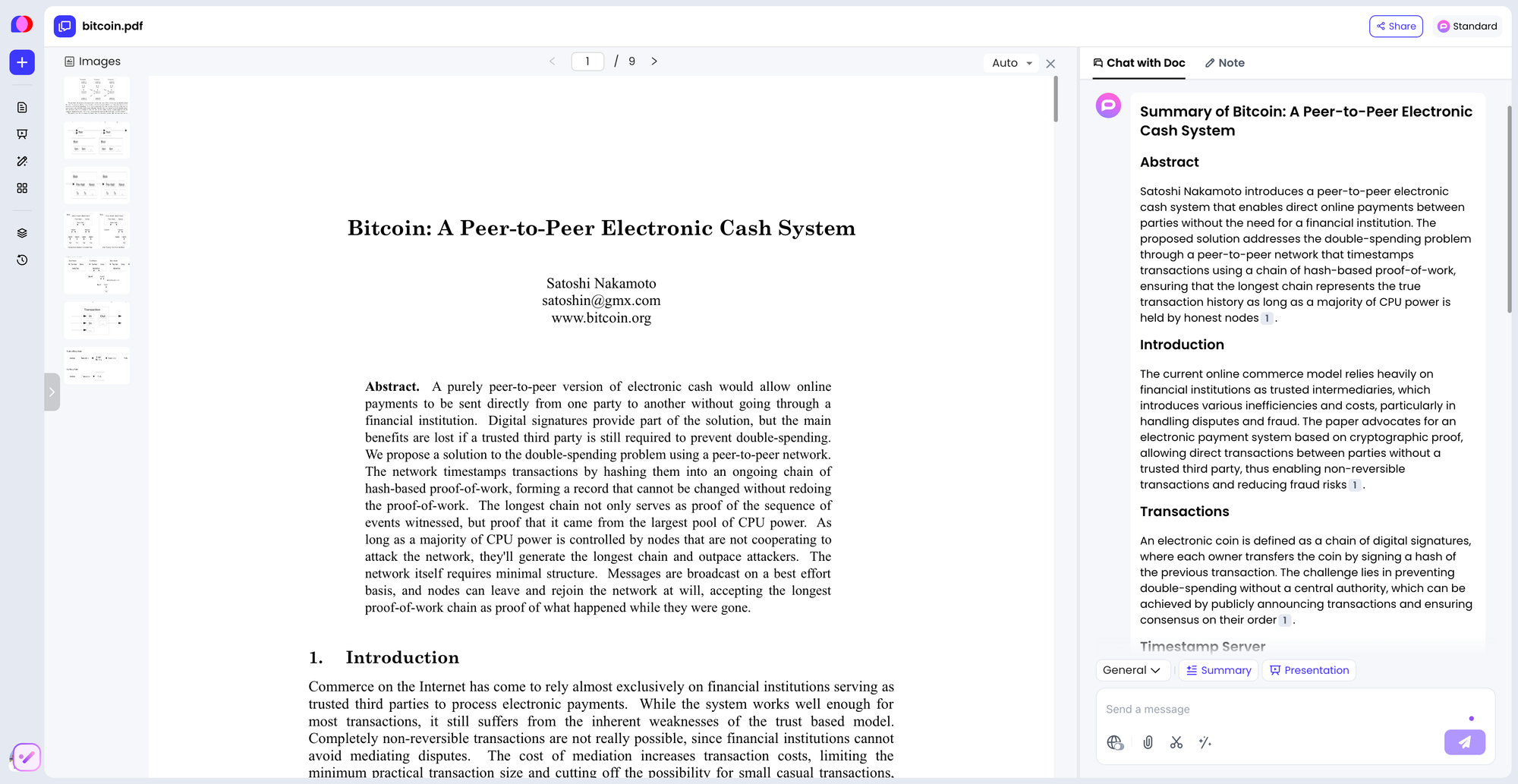The height and width of the screenshot is (784, 1518).
Task: Click the Introduction section heading in PDF
Action: coord(402,658)
